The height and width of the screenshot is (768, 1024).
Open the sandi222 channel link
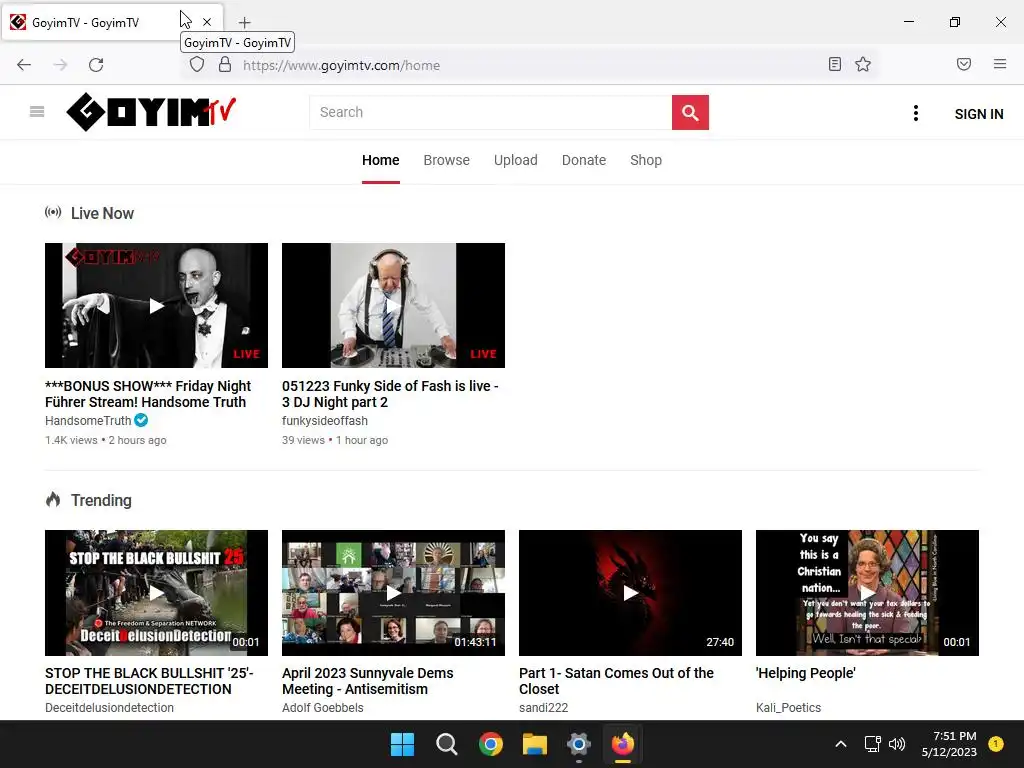coord(543,707)
